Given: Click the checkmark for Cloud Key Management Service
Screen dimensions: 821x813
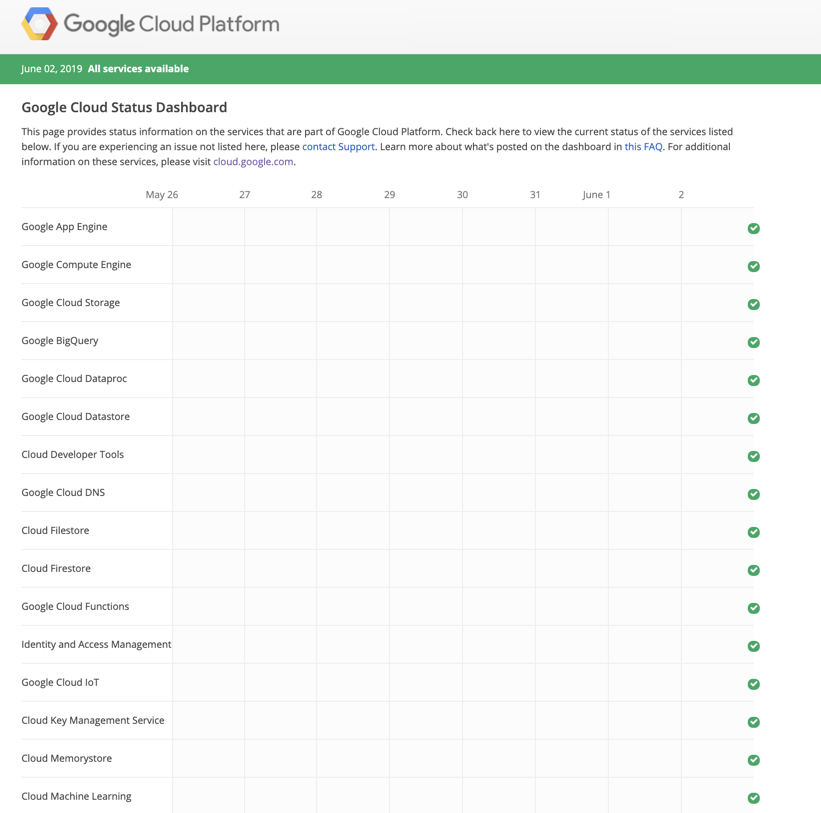Looking at the screenshot, I should point(753,722).
